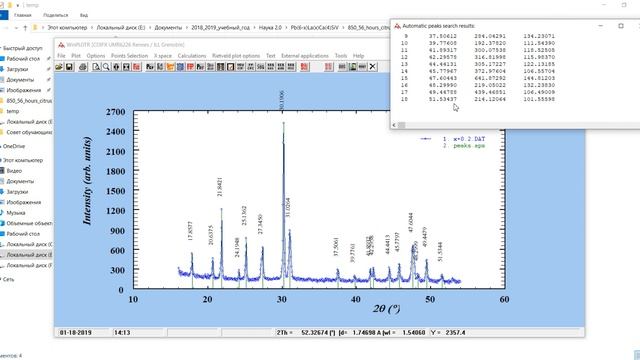Open the Options menu
This screenshot has width=640, height=360.
click(x=96, y=56)
